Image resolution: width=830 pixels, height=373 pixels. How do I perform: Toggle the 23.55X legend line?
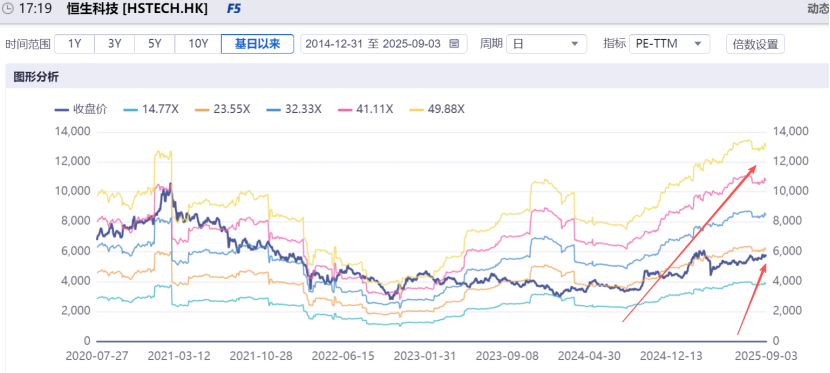click(222, 110)
